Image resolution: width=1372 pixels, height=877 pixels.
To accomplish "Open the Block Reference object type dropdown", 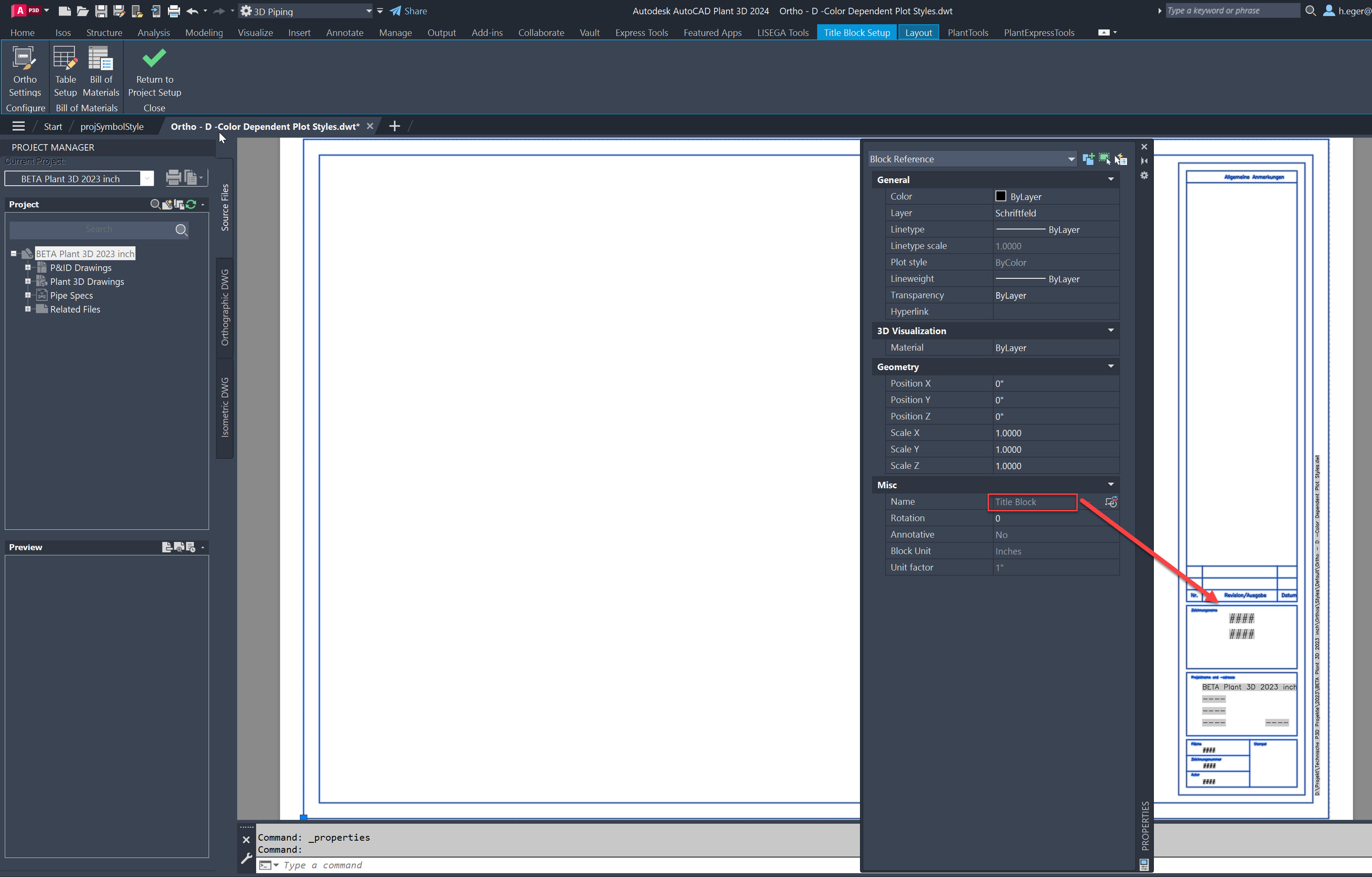I will (x=1071, y=159).
